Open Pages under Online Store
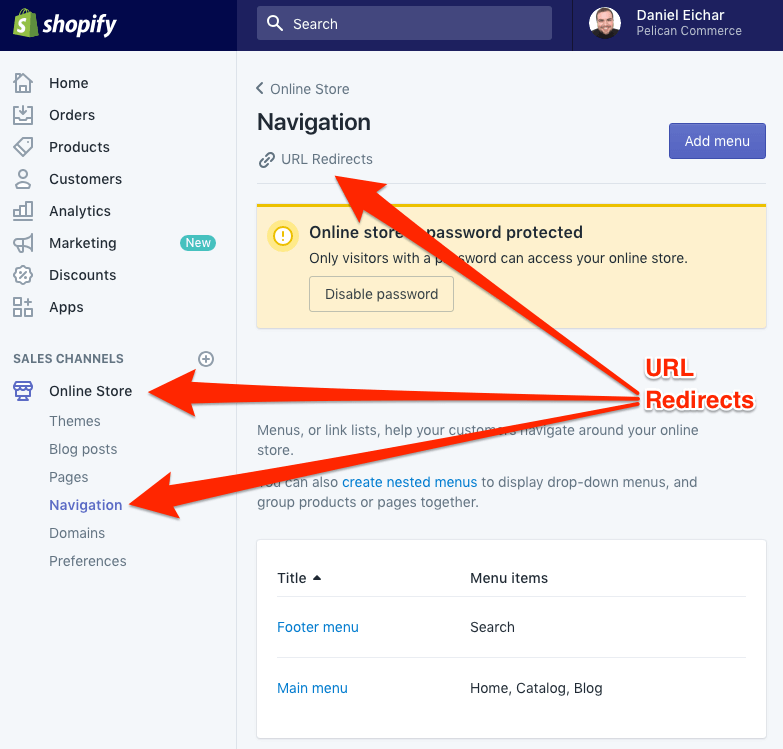 68,477
